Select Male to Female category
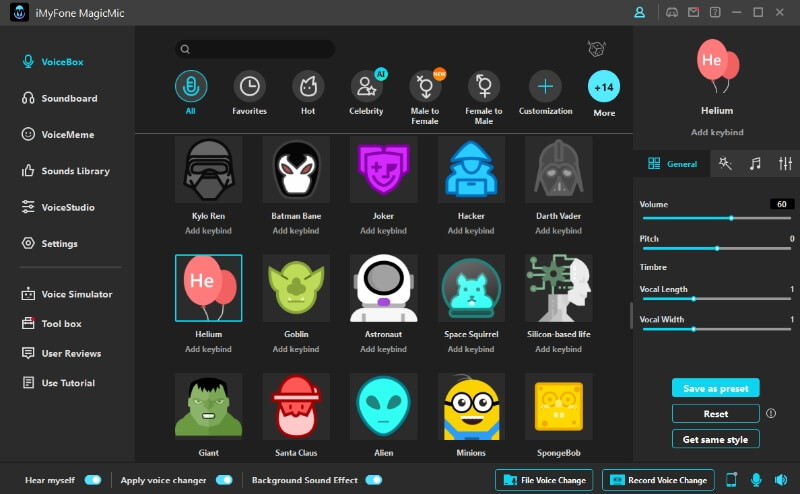Screen dimensions: 800x494 coord(424,97)
